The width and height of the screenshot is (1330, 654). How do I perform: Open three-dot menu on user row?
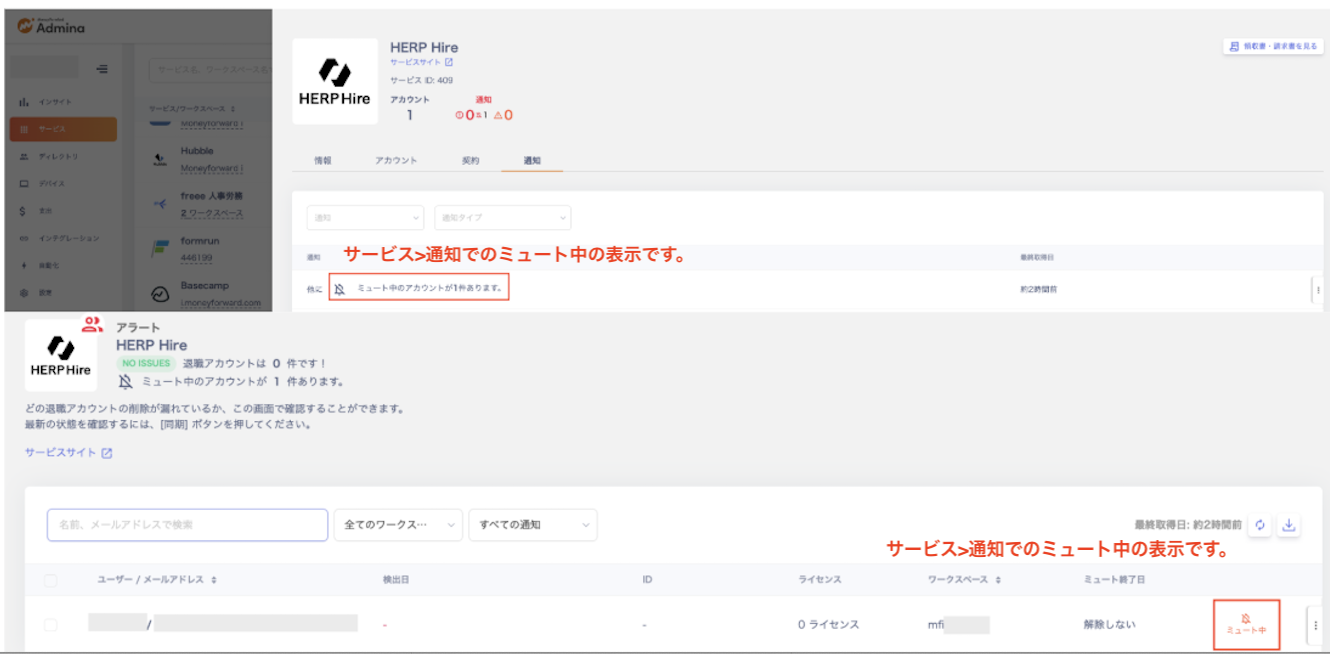[1316, 624]
